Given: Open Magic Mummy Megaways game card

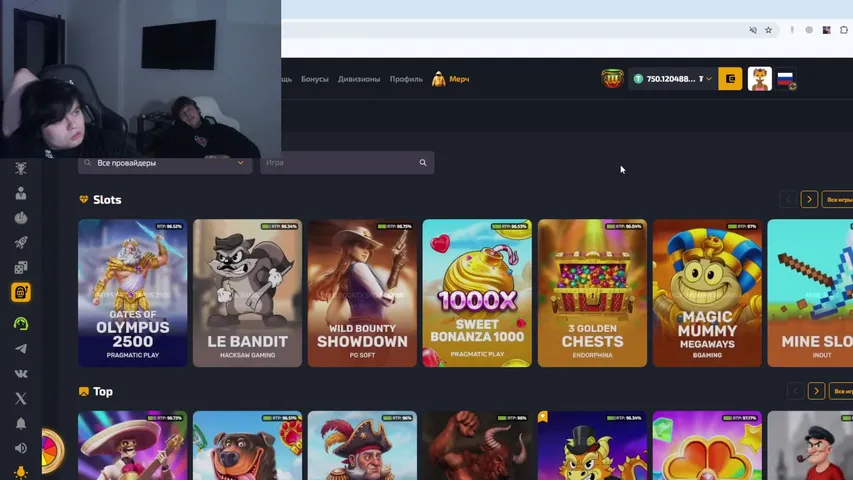Looking at the screenshot, I should point(707,293).
